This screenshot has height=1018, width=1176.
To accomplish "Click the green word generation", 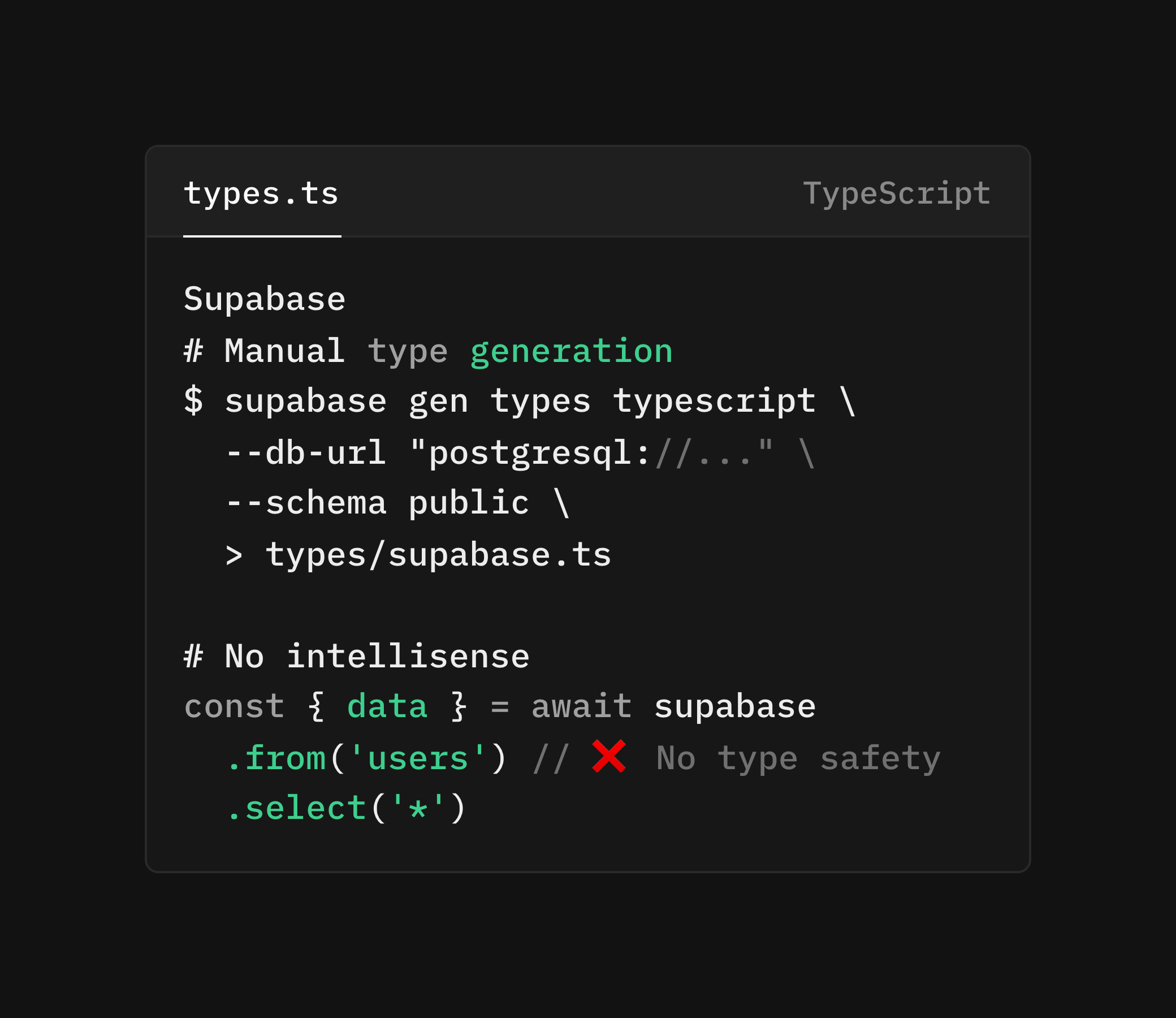I will click(x=571, y=352).
